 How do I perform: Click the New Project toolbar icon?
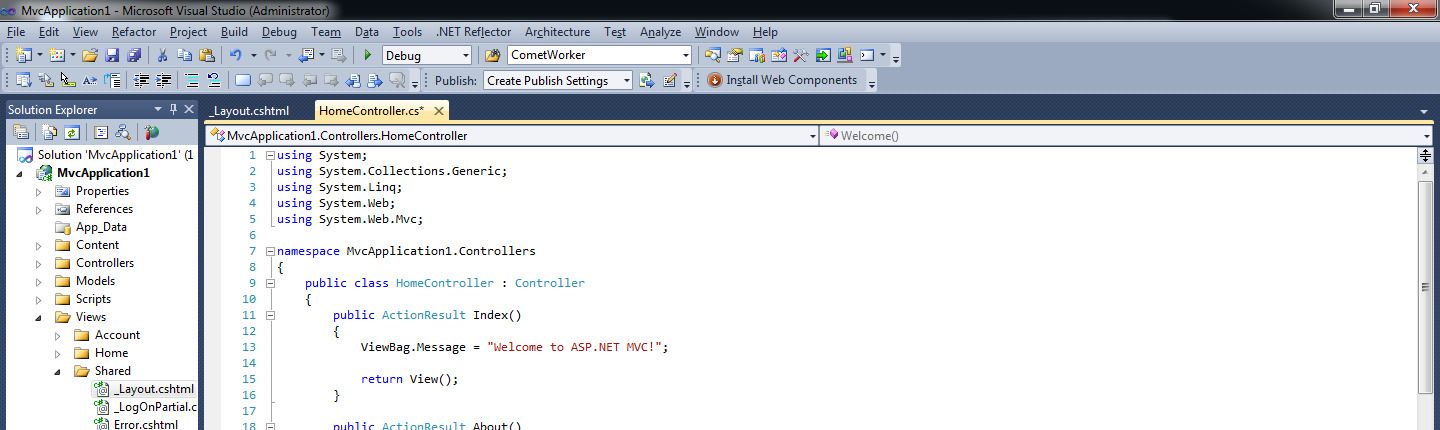(24, 55)
